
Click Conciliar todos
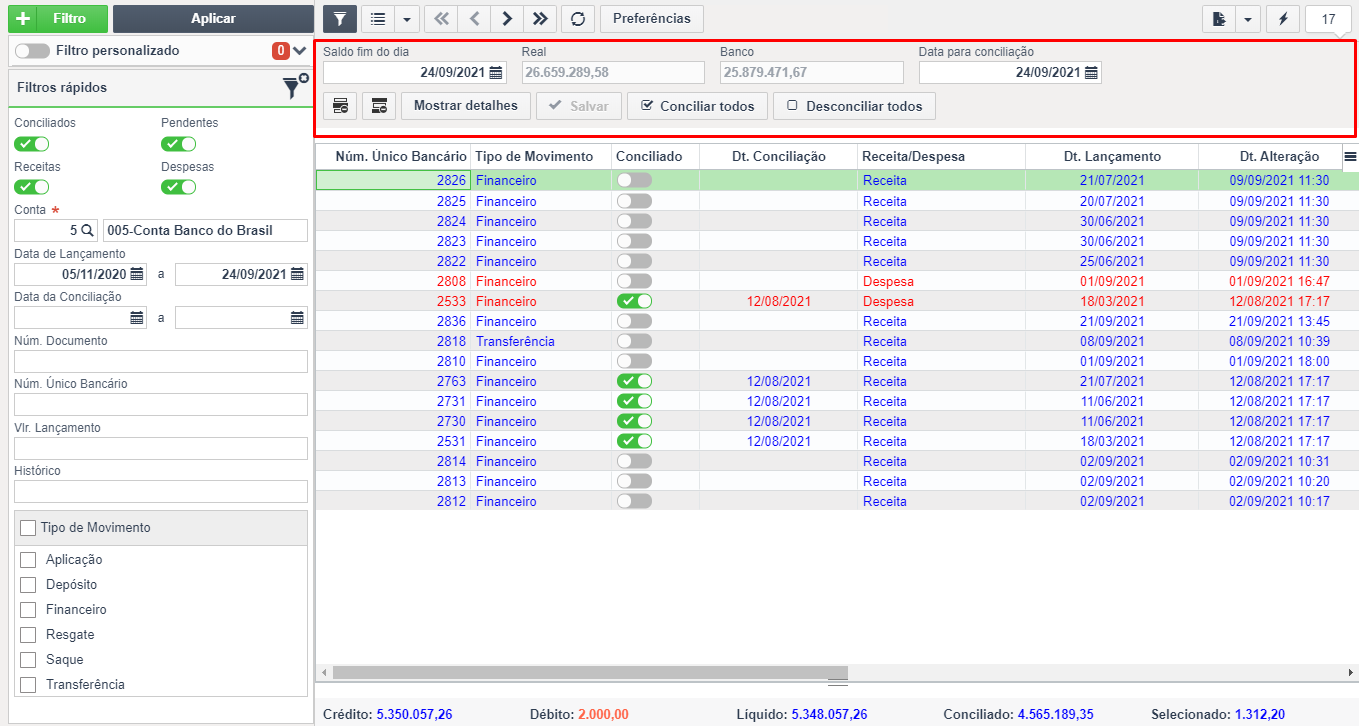(697, 105)
